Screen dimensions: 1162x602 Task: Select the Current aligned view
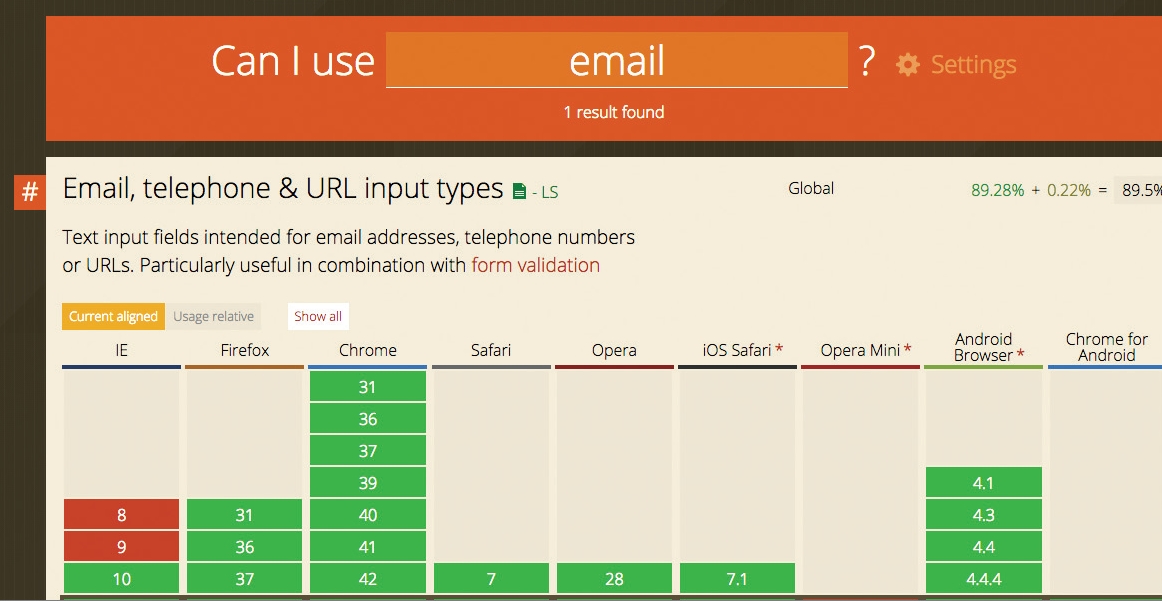[x=113, y=317]
